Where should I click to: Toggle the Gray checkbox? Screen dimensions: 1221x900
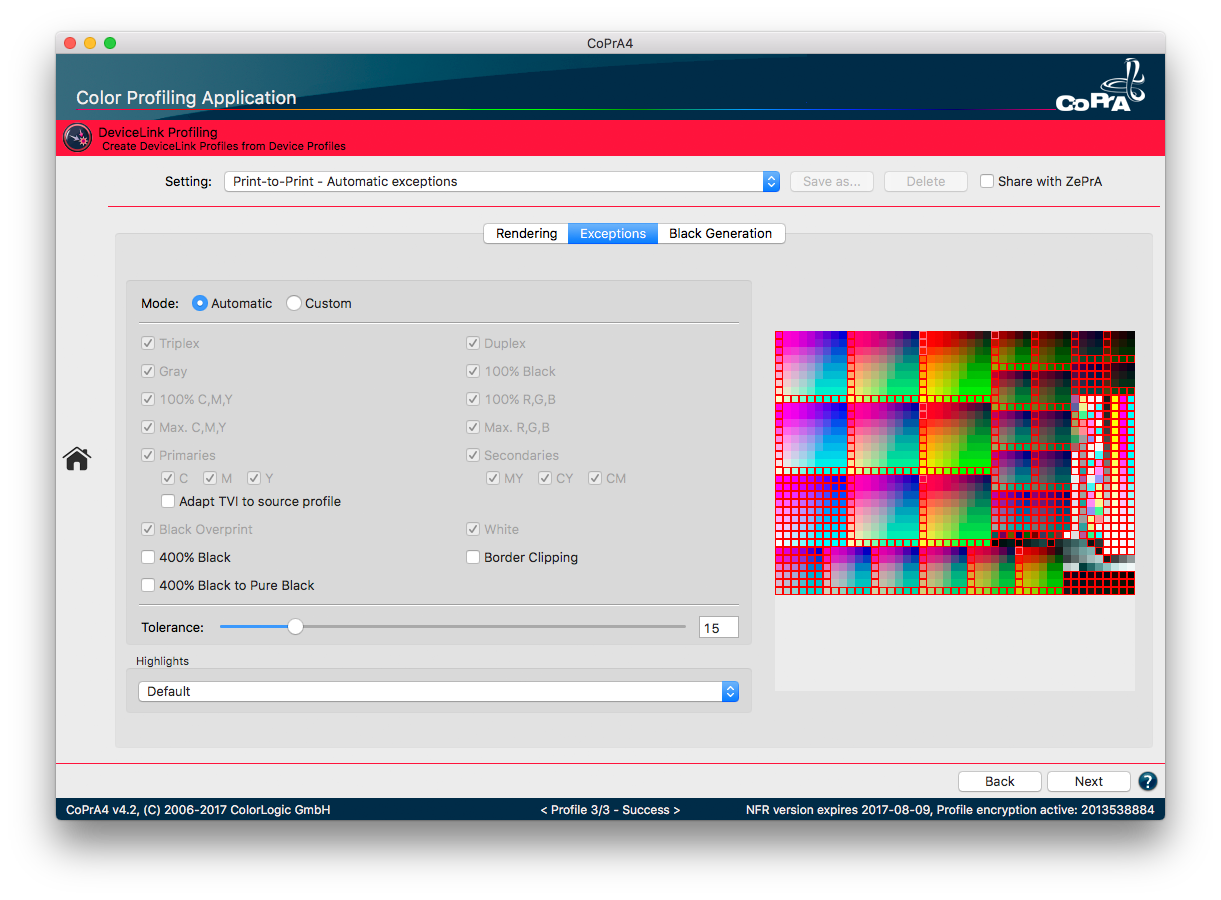pos(148,371)
